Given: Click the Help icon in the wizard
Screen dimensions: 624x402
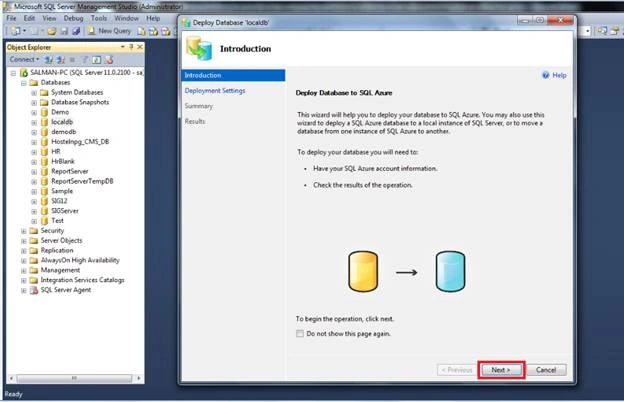Looking at the screenshot, I should point(546,75).
